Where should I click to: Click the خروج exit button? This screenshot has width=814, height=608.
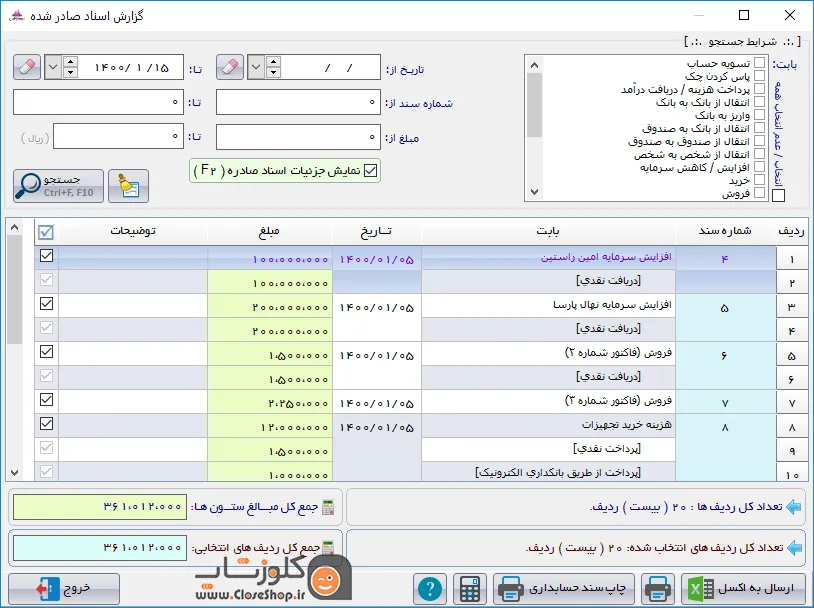64,589
